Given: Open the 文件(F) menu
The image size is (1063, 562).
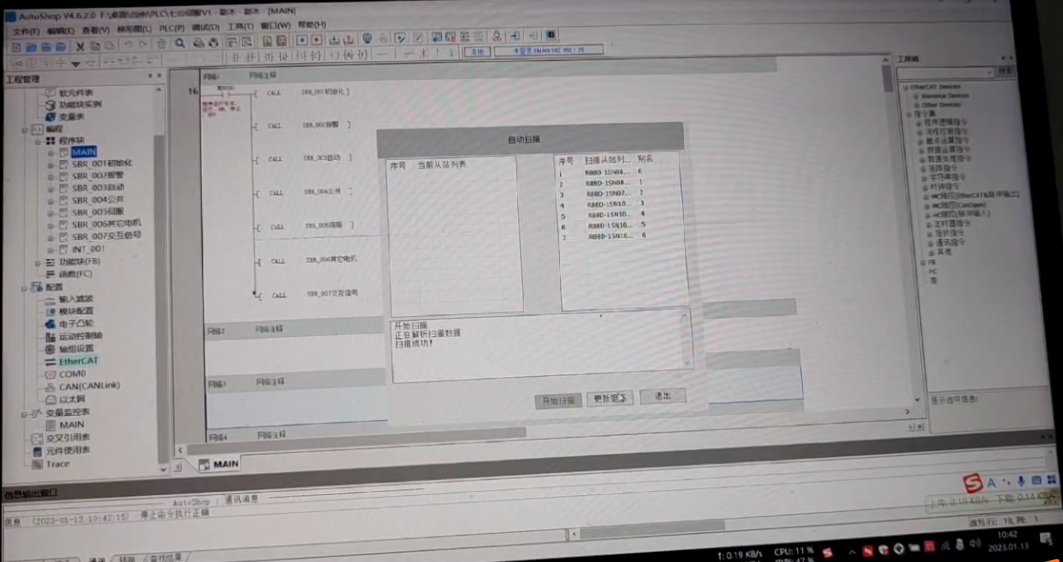Looking at the screenshot, I should (26, 31).
